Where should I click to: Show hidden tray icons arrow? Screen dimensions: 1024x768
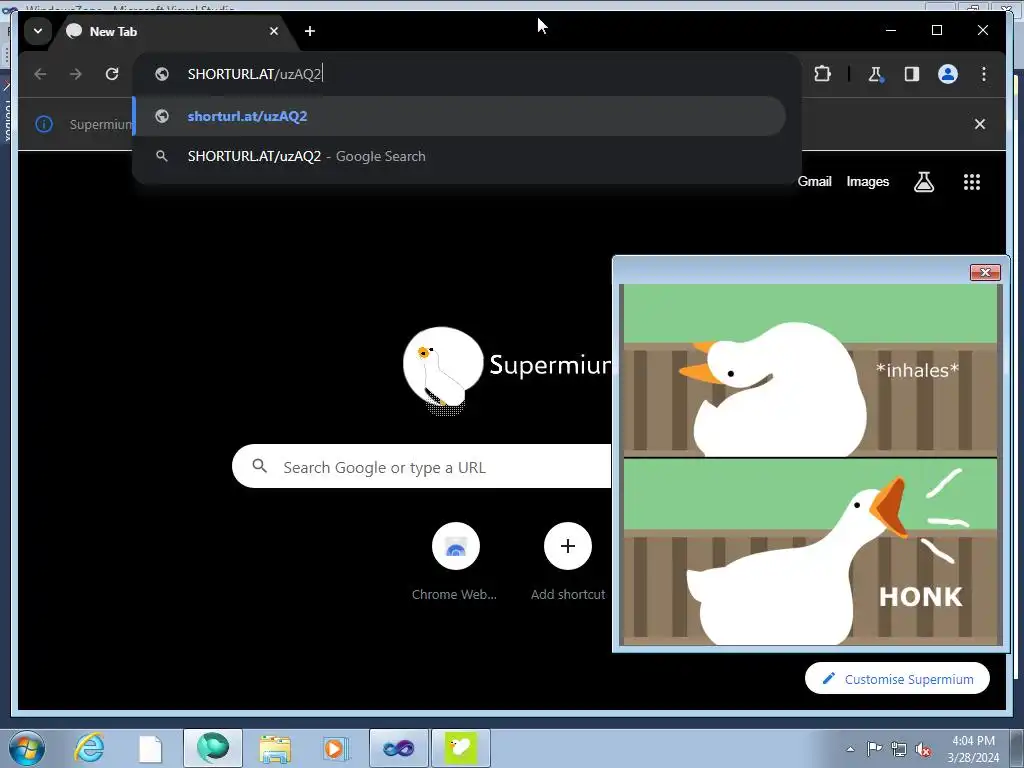[x=850, y=749]
